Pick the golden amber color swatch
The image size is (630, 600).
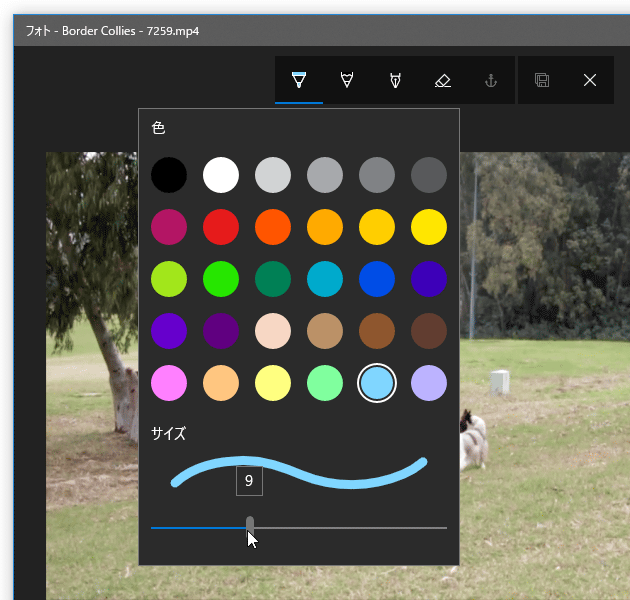377,227
